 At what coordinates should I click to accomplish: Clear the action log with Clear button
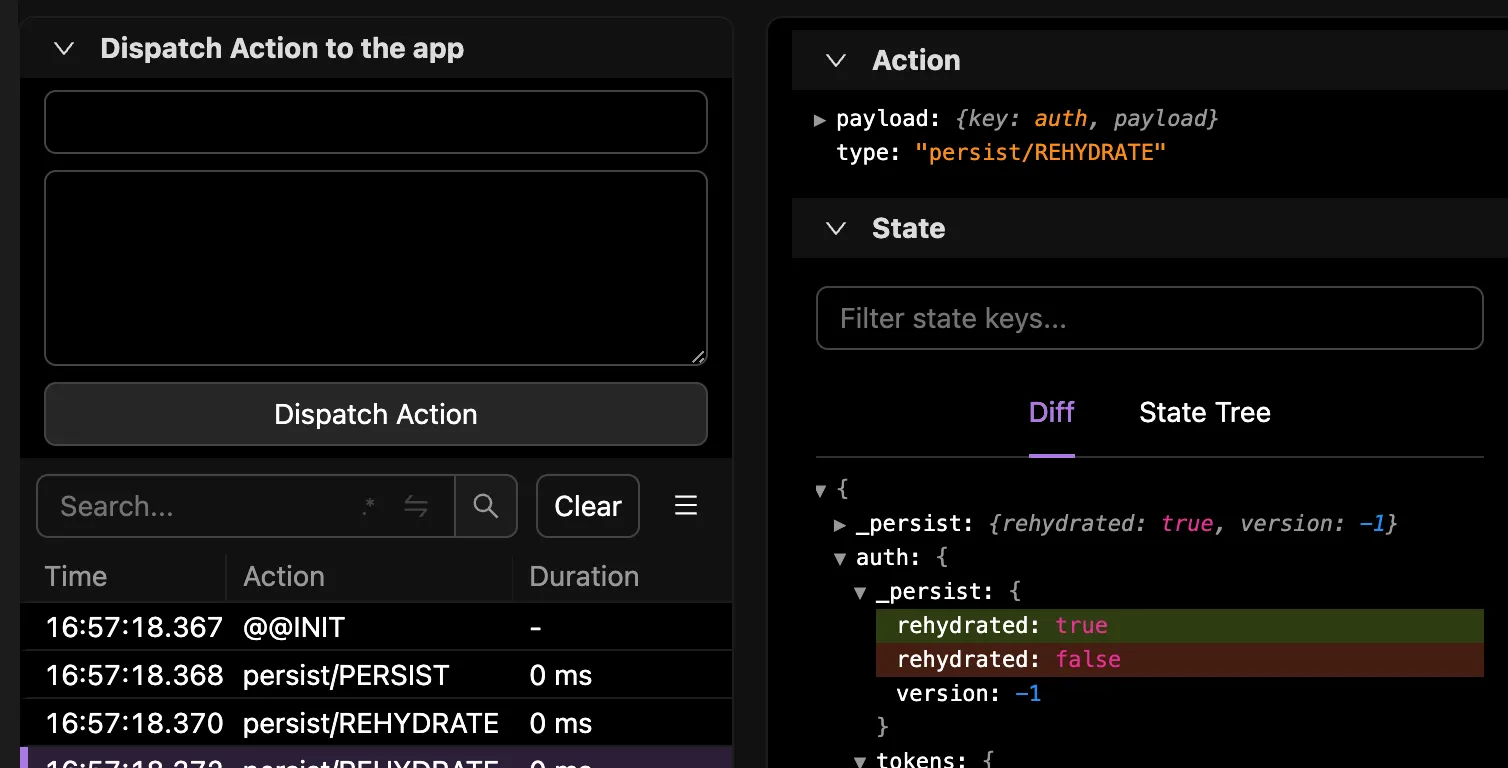coord(588,506)
